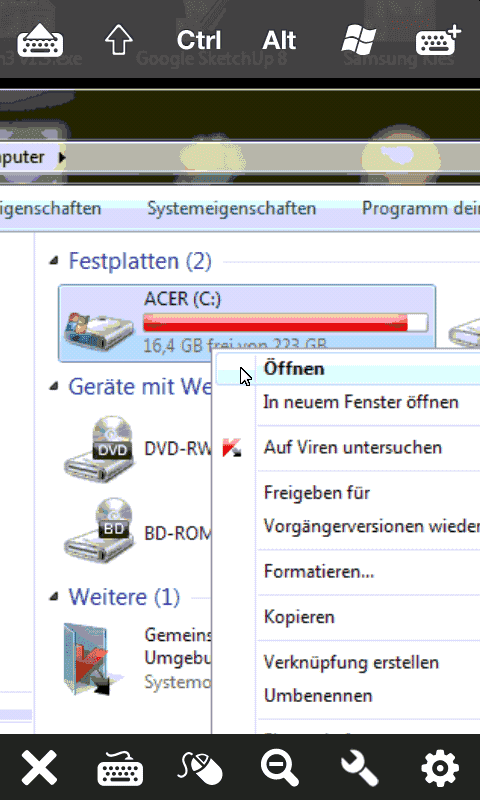The height and width of the screenshot is (800, 480).
Task: Hide the on-screen keyboard icon
Action: pos(40,41)
